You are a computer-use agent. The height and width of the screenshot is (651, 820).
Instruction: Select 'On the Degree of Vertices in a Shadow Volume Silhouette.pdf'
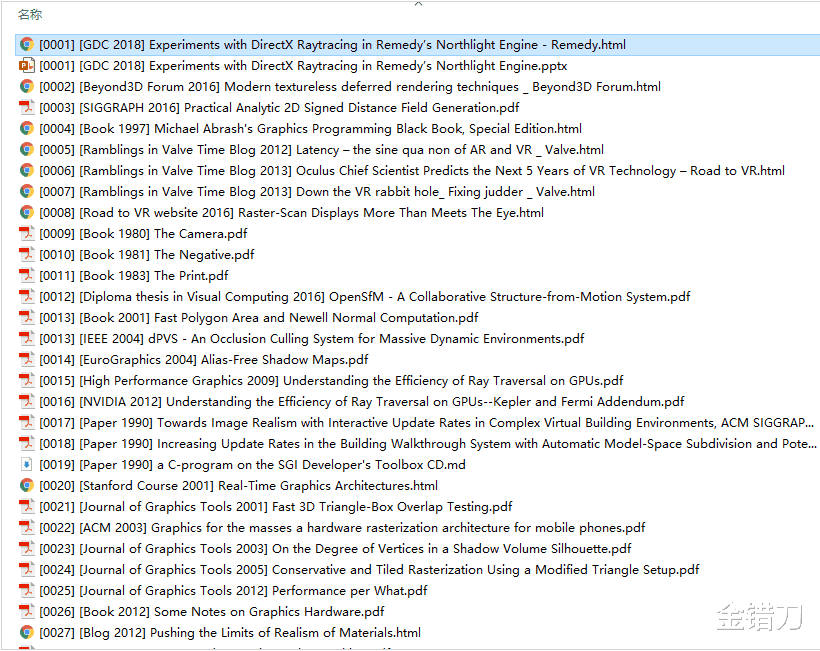click(335, 548)
